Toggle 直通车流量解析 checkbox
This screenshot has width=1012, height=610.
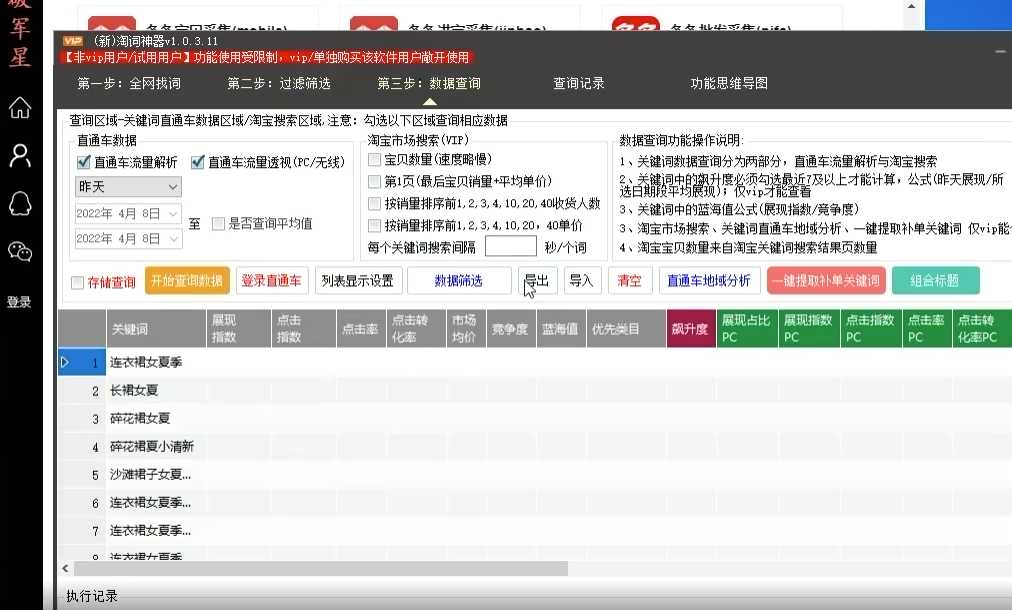[83, 162]
